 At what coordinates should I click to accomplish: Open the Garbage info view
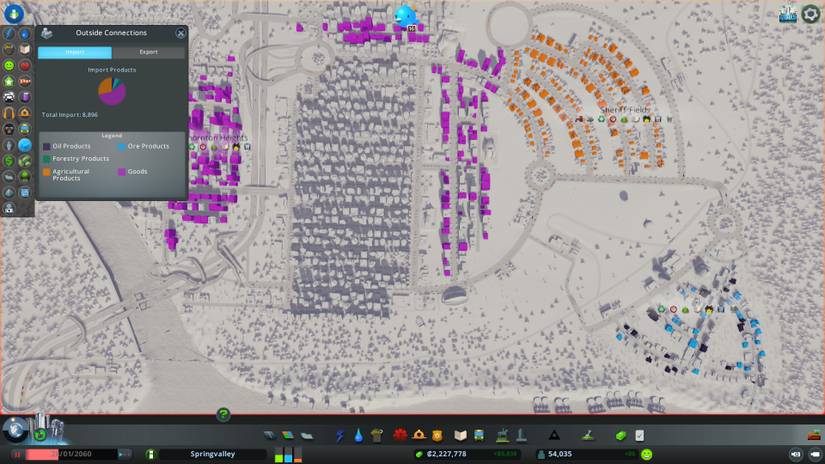point(9,49)
